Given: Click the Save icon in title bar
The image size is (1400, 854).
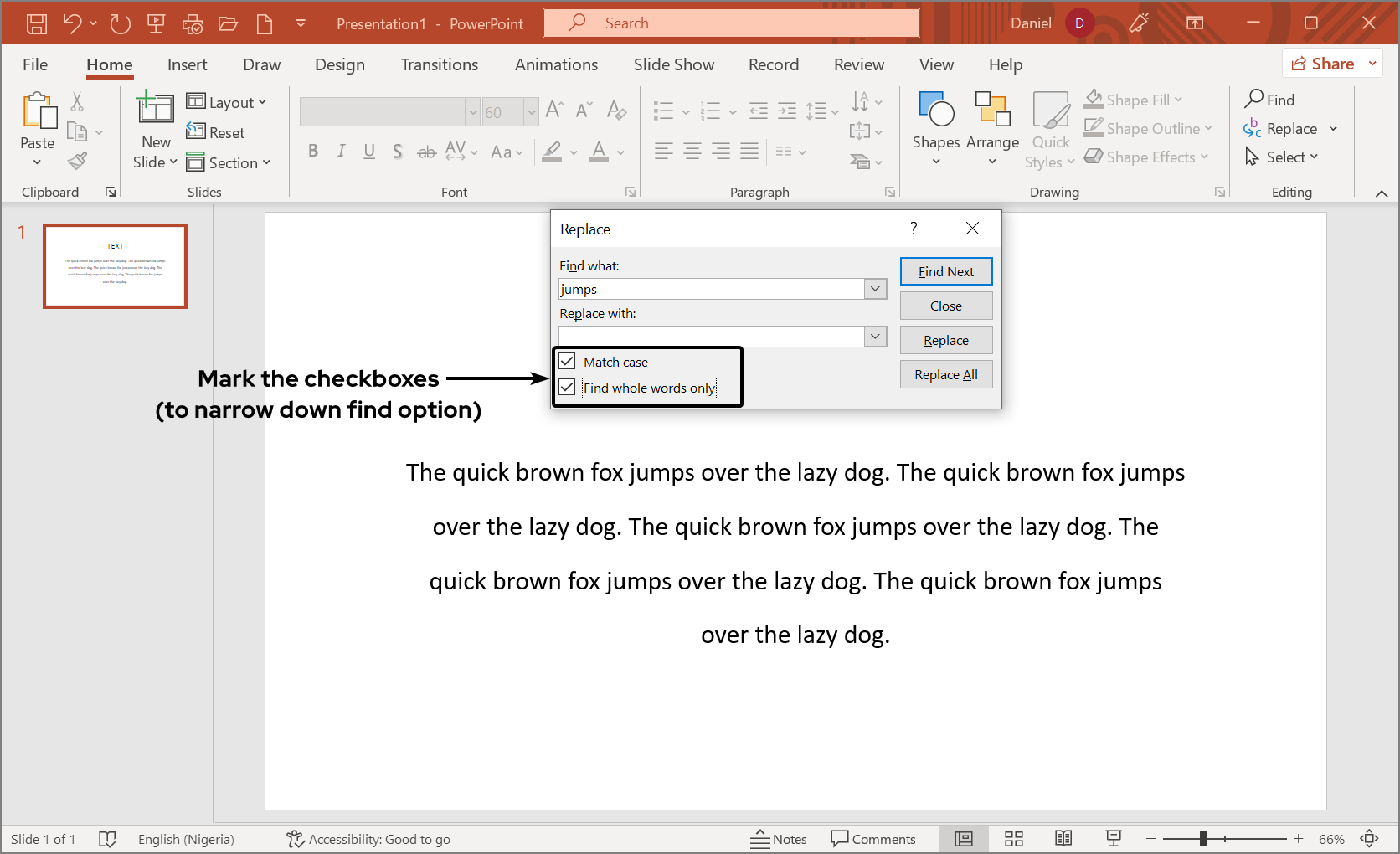Looking at the screenshot, I should tap(36, 23).
